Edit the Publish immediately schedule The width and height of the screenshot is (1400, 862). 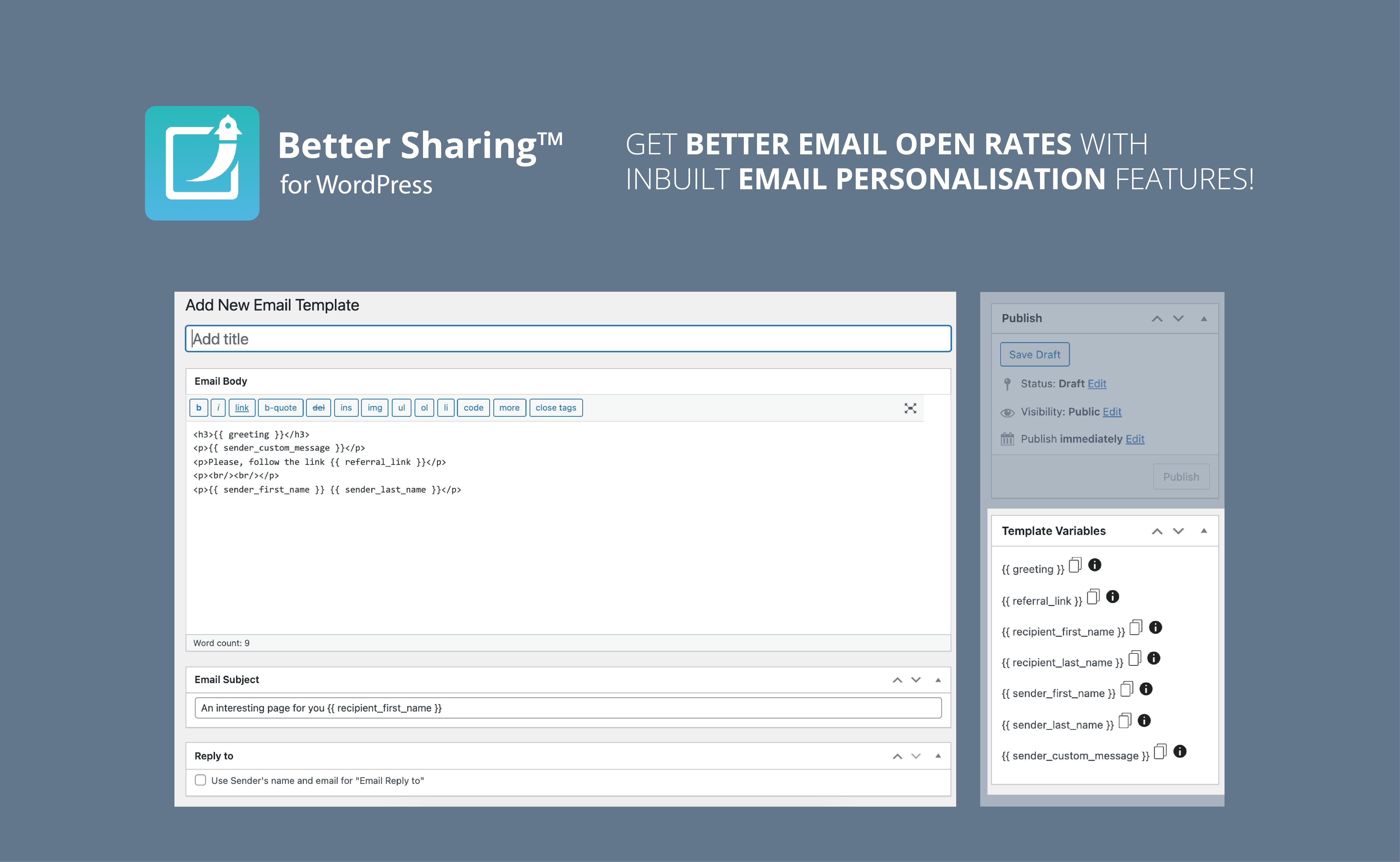(1135, 439)
